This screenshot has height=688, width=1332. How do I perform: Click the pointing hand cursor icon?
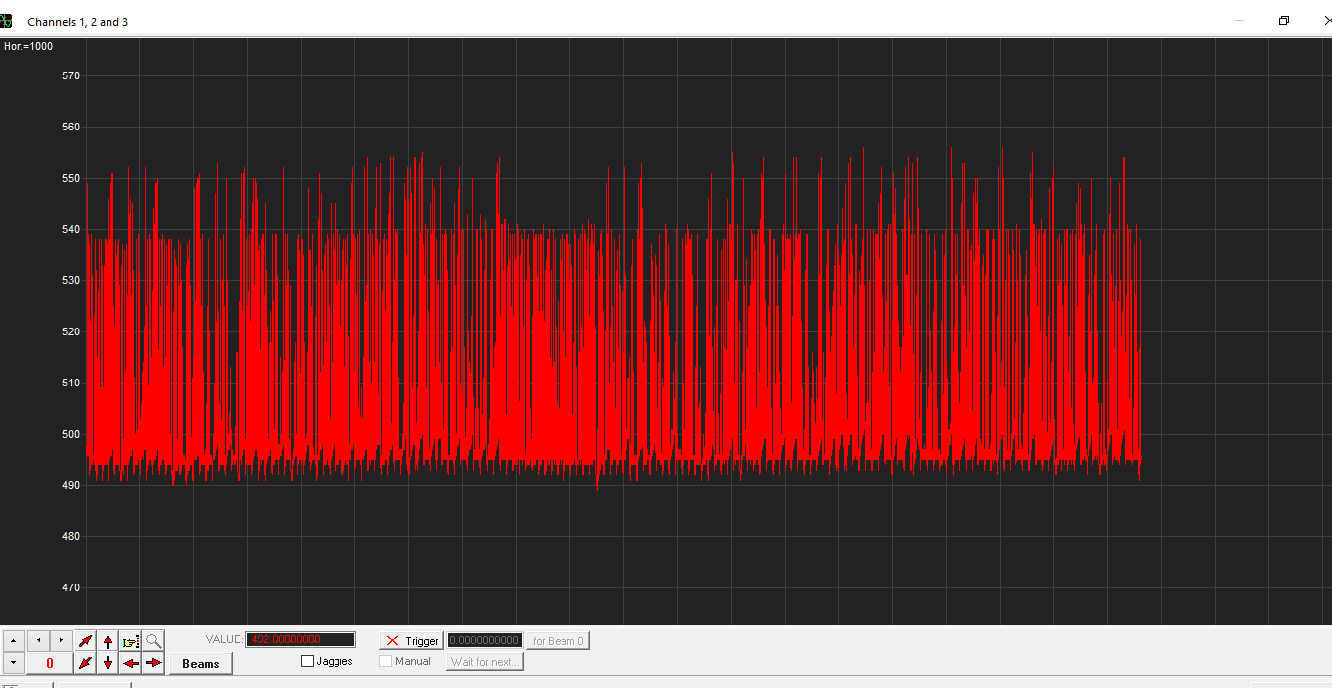tap(130, 640)
